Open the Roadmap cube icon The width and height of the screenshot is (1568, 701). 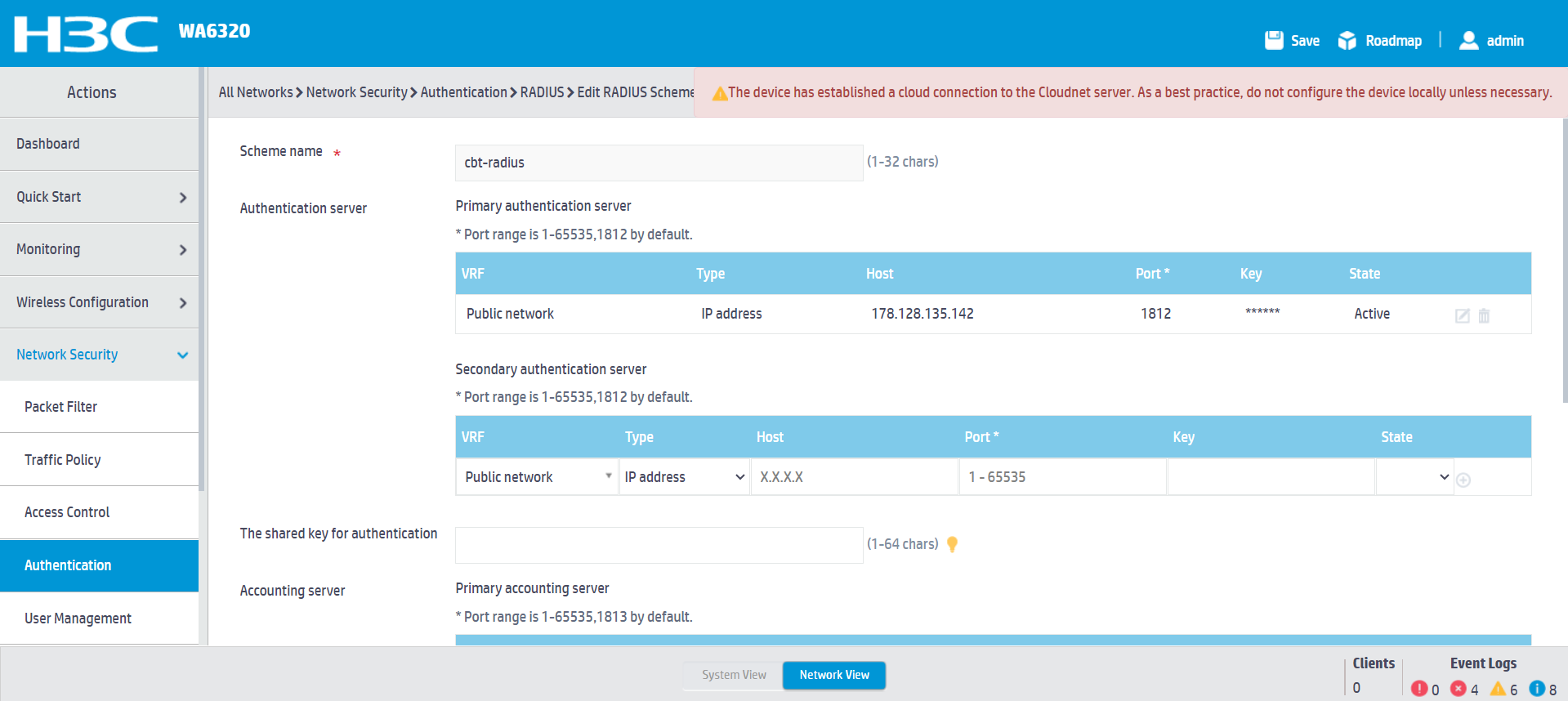pos(1347,41)
